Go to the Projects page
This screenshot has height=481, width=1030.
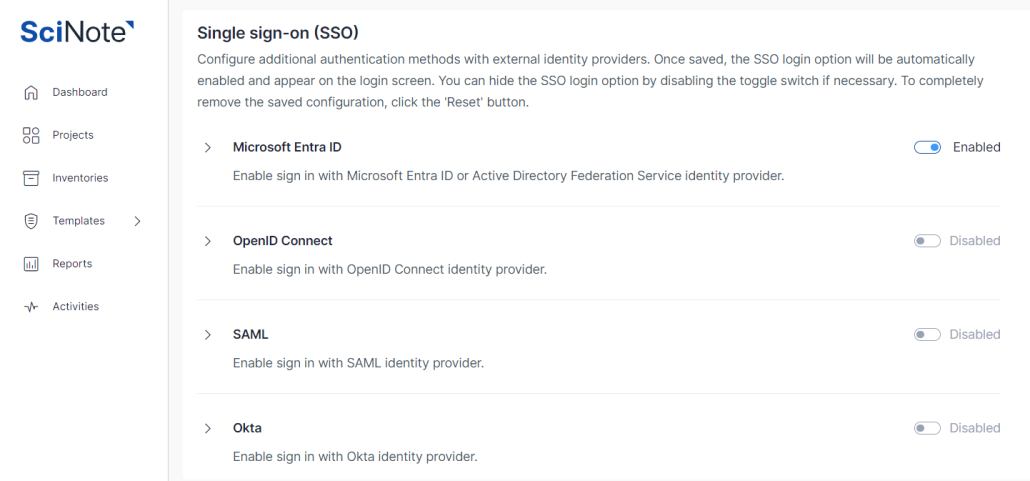click(73, 135)
